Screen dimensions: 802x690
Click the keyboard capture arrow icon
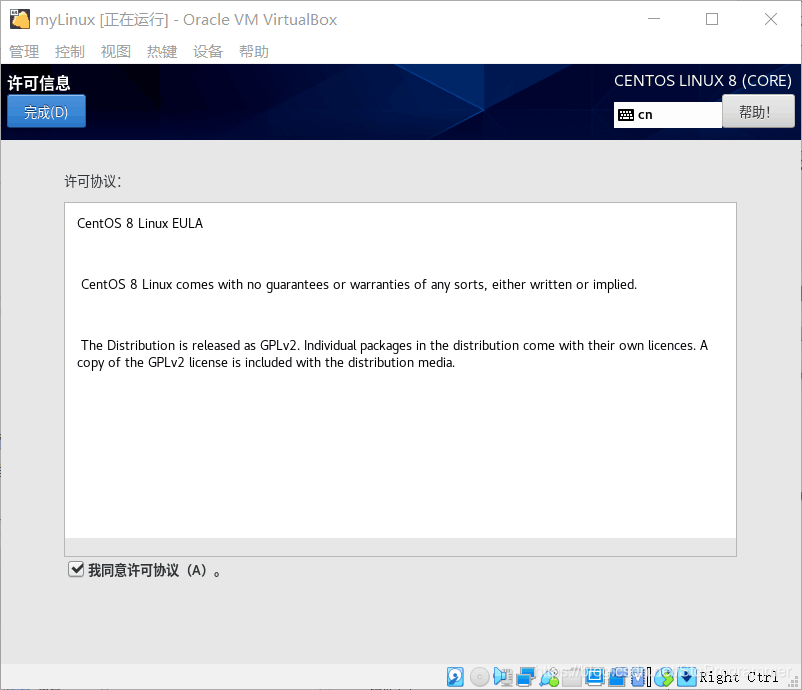coord(687,677)
